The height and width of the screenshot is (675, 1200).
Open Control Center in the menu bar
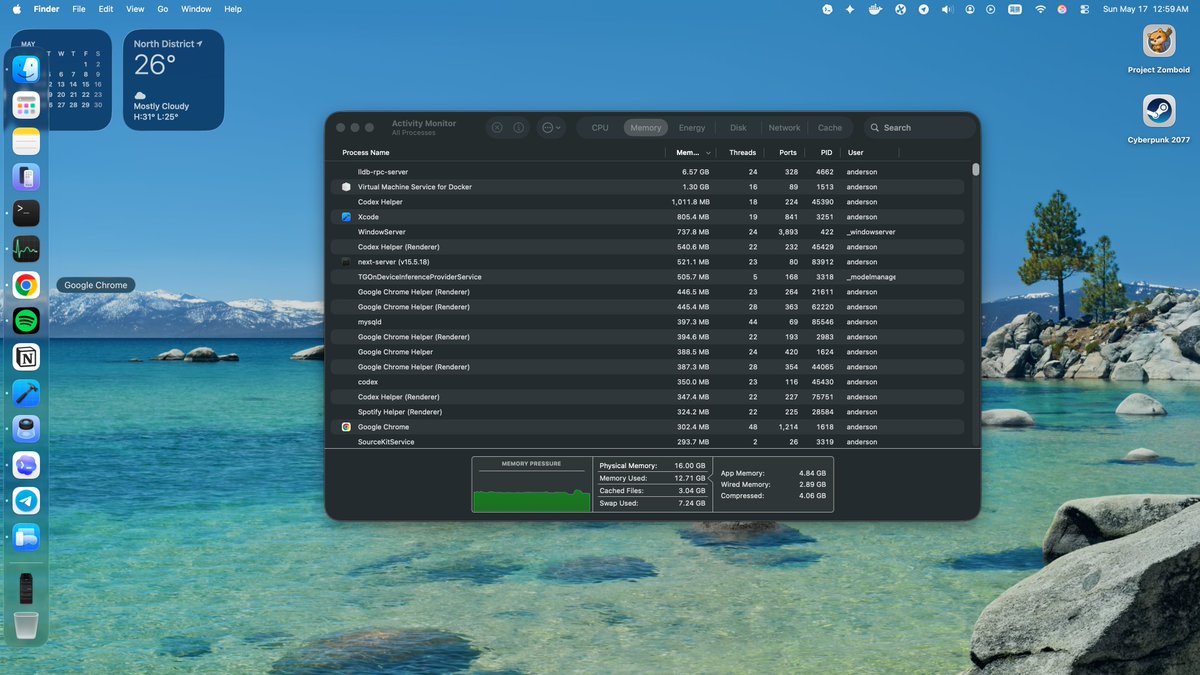(1087, 9)
